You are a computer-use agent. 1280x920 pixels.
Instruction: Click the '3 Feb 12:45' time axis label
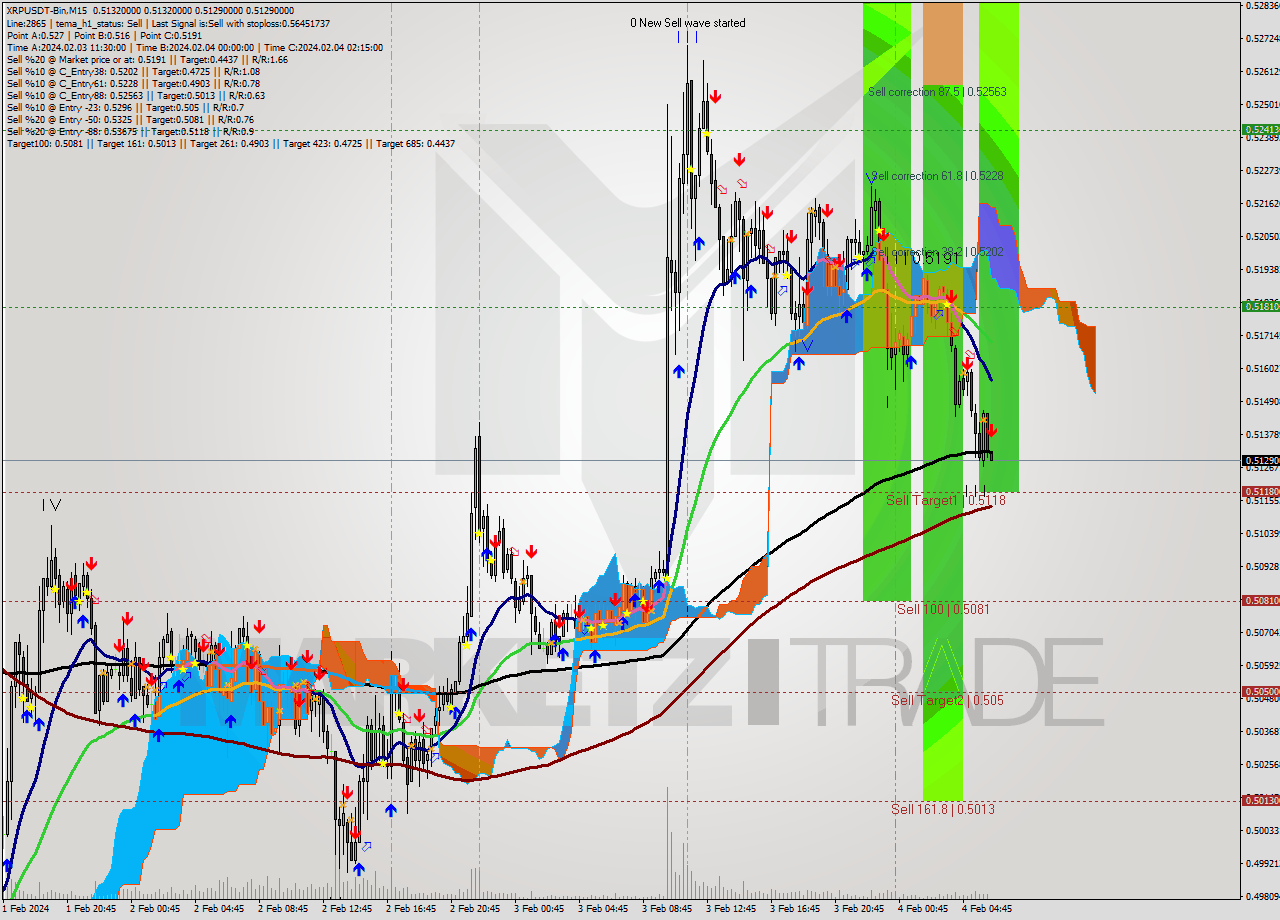[730, 909]
